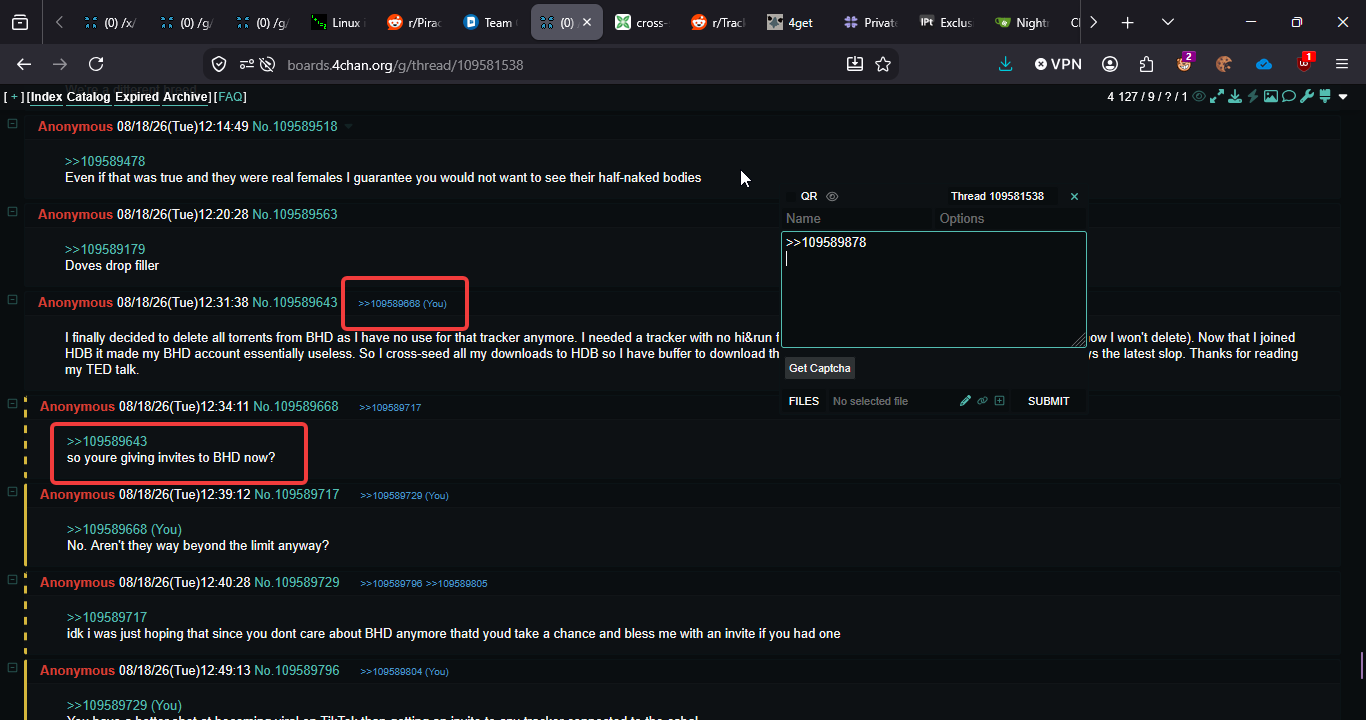Click the QR comment box containing >>109589878
The height and width of the screenshot is (720, 1366).
pos(934,290)
